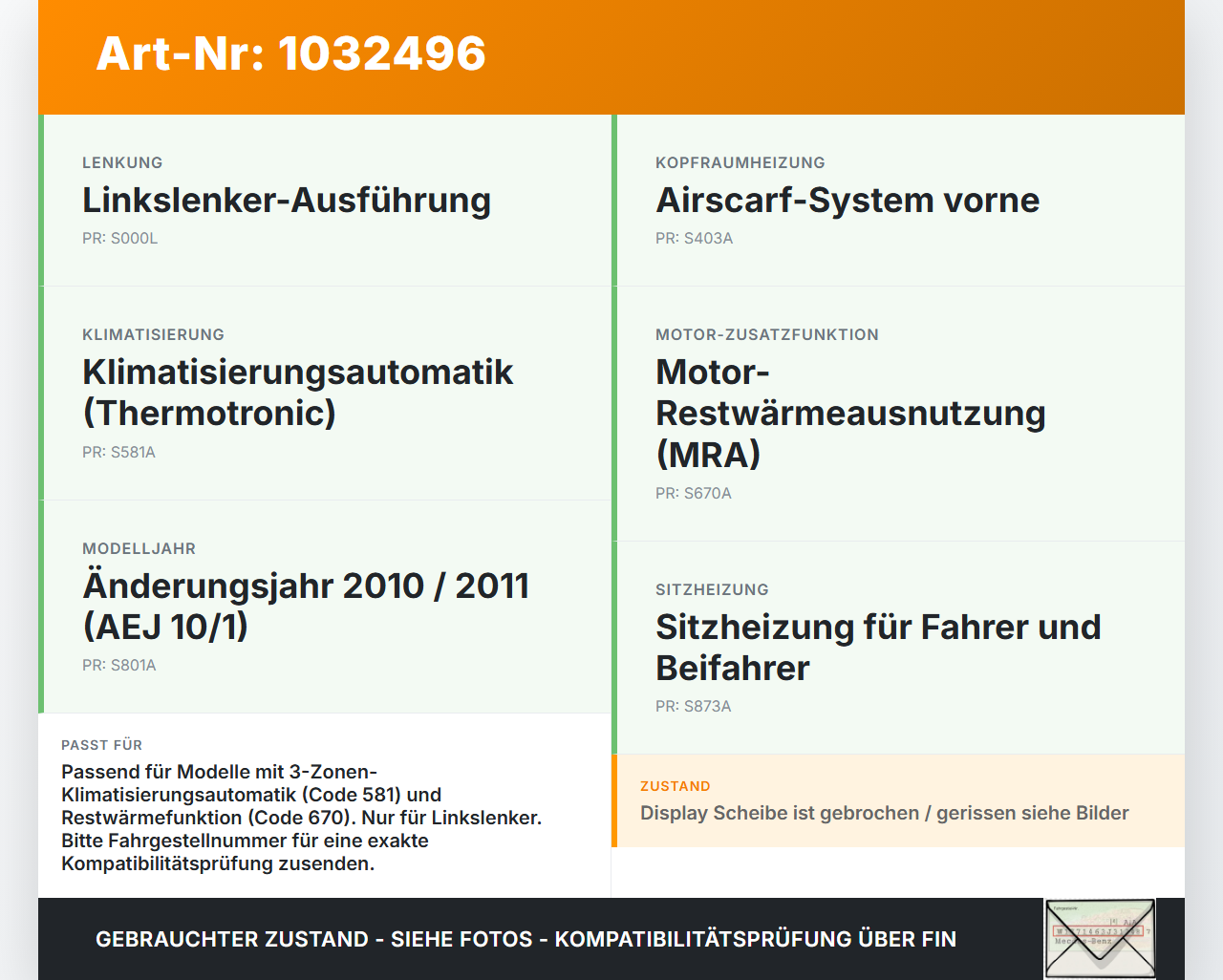Select Motor-Restwärmeausnutzung (MRA) title
This screenshot has height=980, width=1223.
tap(850, 414)
